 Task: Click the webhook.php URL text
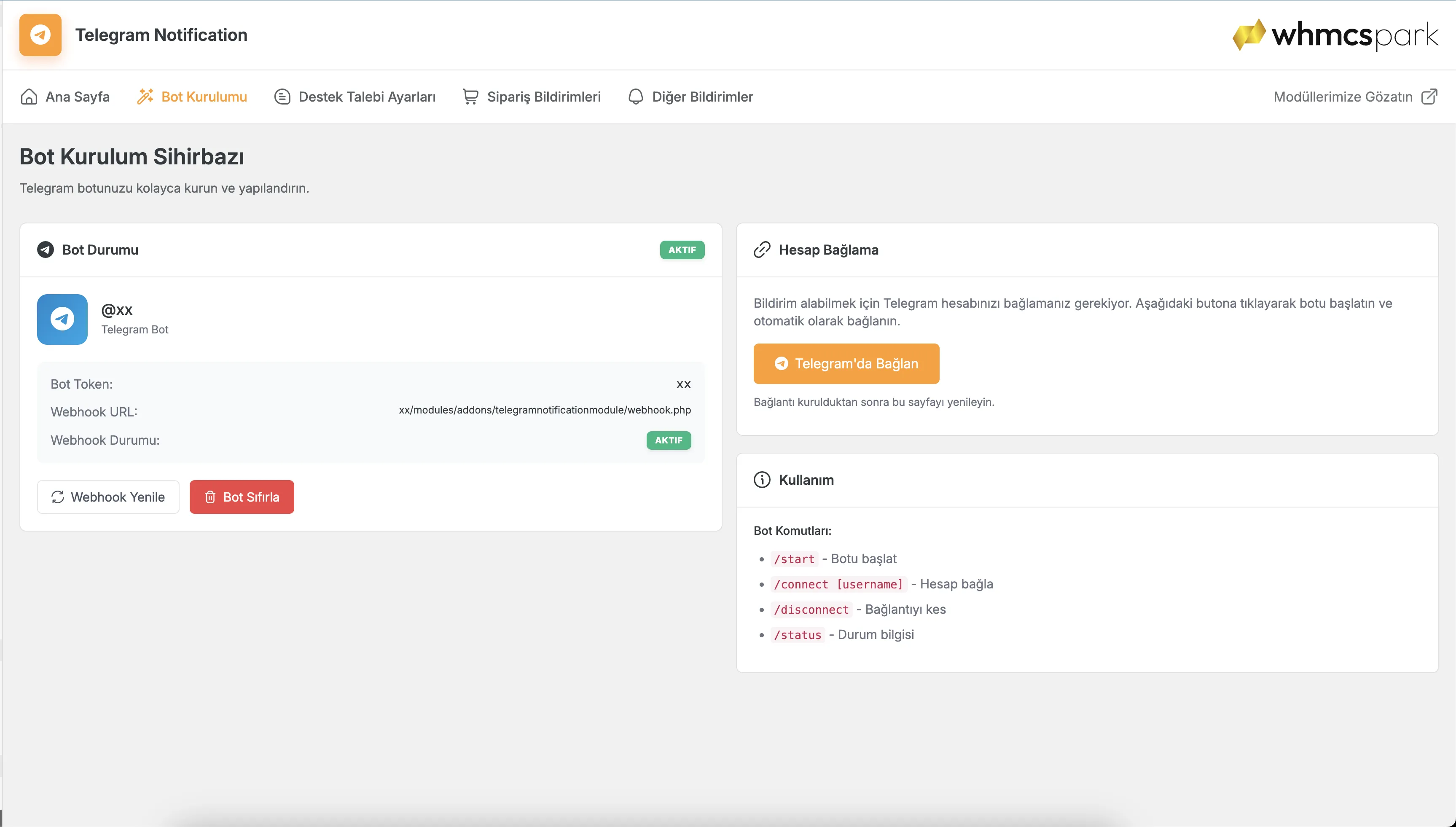click(545, 410)
